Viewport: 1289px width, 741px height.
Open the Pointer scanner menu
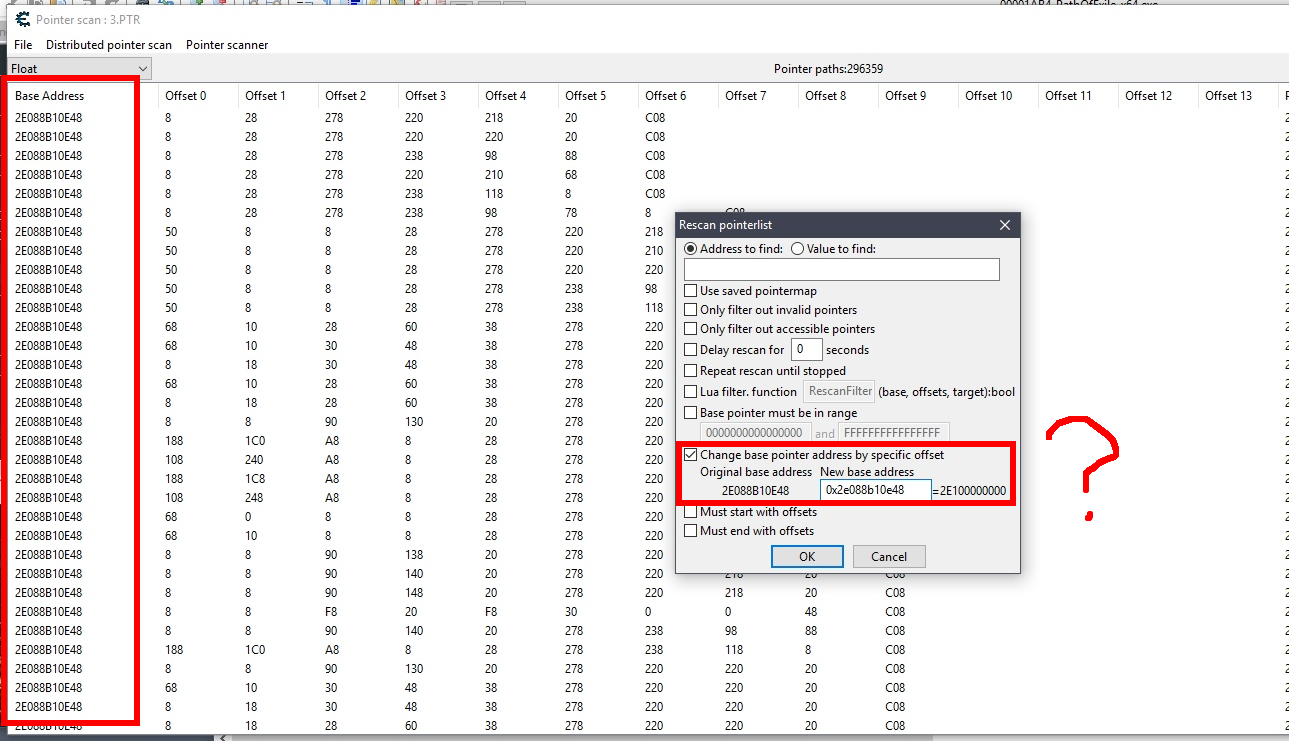(x=227, y=45)
